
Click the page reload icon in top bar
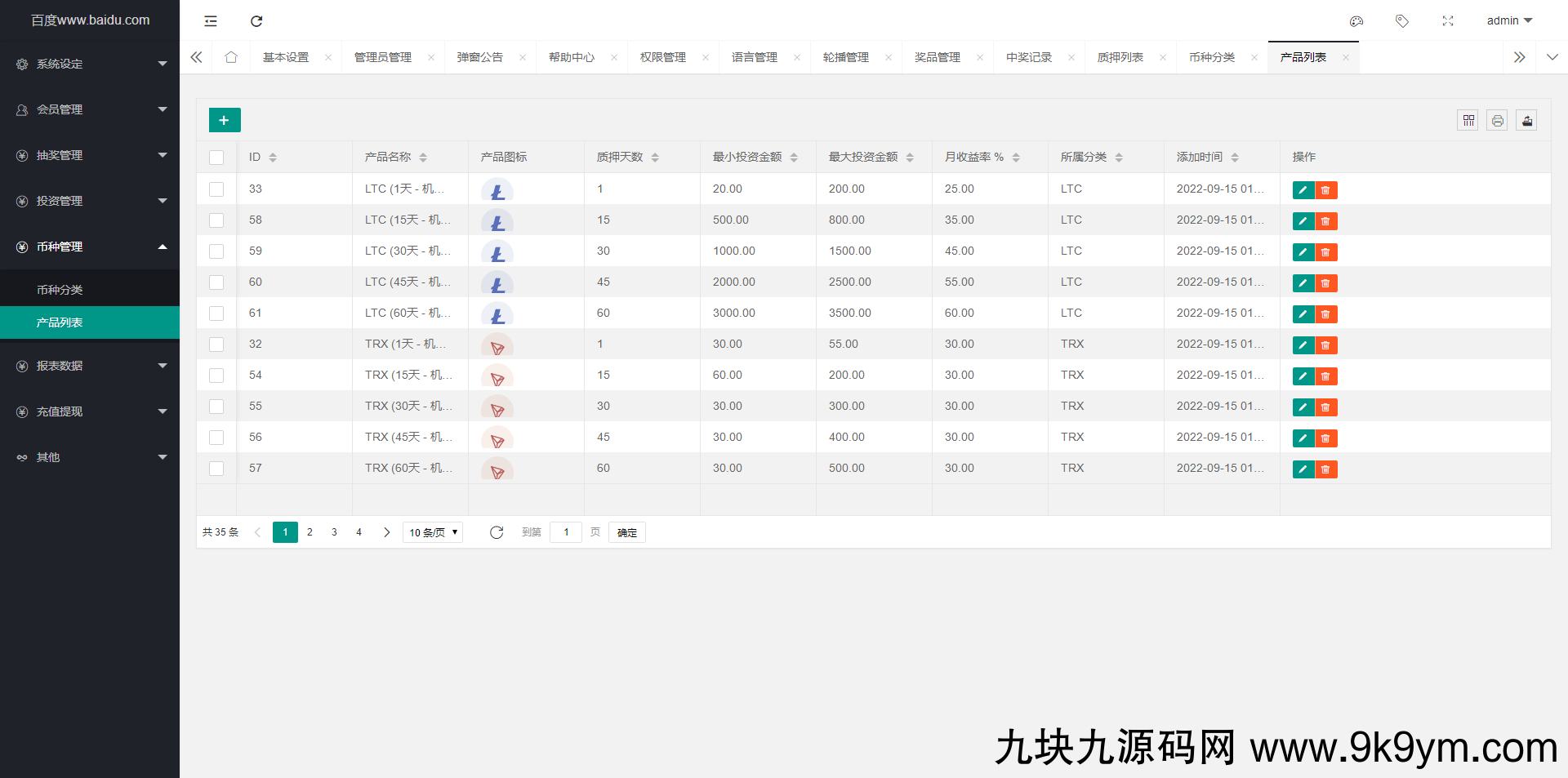click(256, 20)
